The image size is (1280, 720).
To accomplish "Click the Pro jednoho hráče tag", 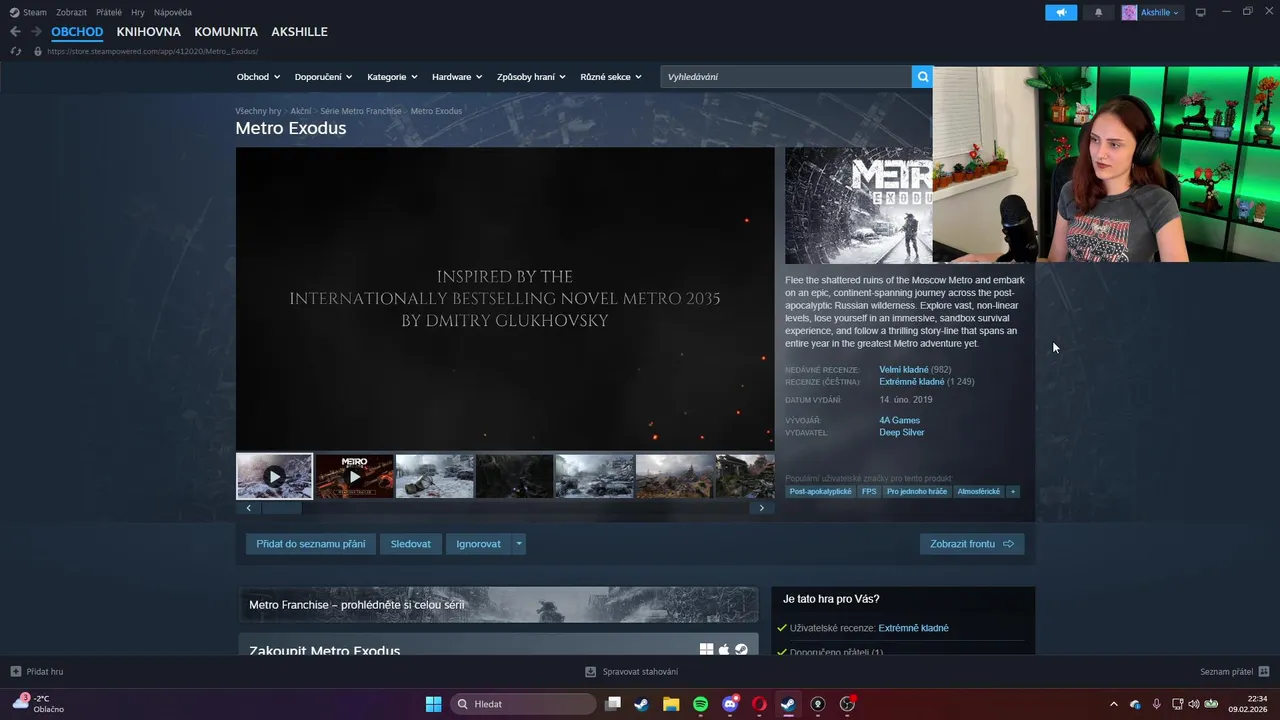I will point(917,492).
